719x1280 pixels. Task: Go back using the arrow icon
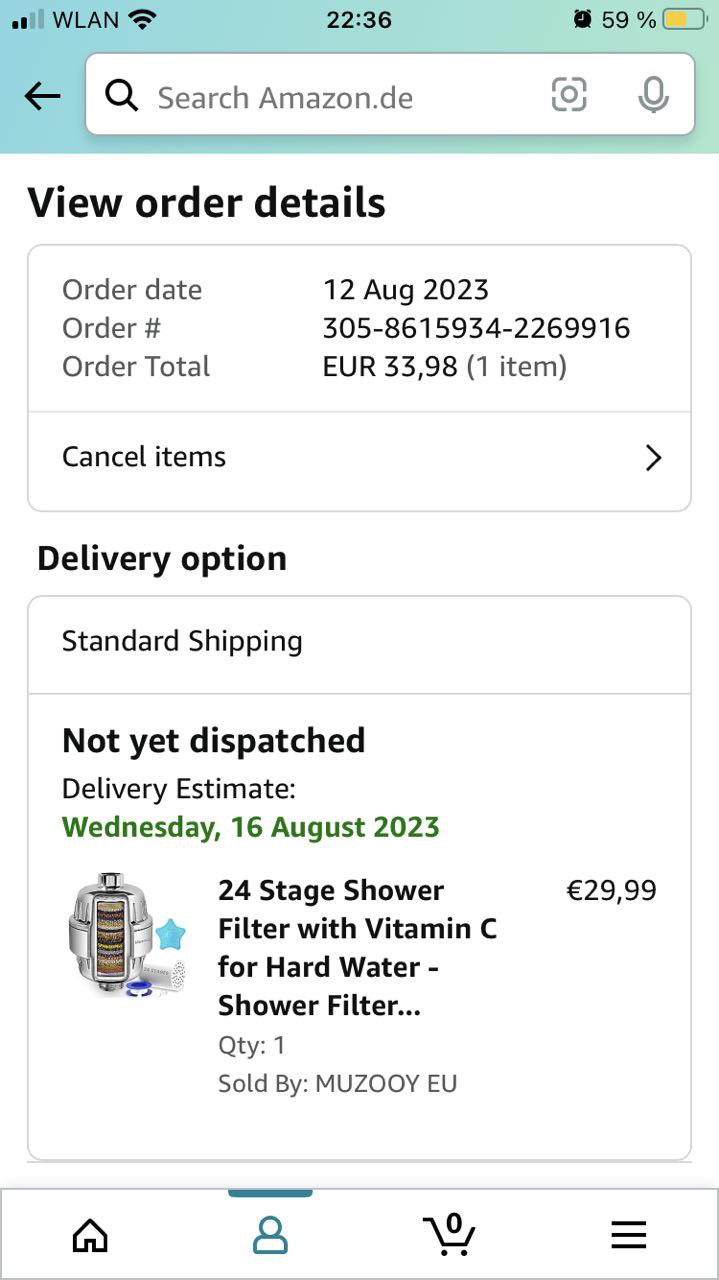click(x=43, y=97)
